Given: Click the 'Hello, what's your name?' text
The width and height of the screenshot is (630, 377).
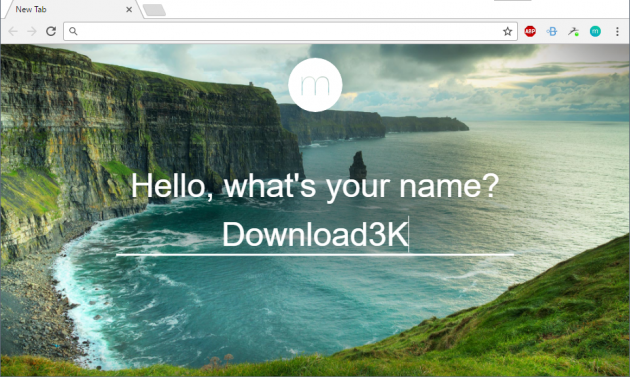Looking at the screenshot, I should 315,186.
